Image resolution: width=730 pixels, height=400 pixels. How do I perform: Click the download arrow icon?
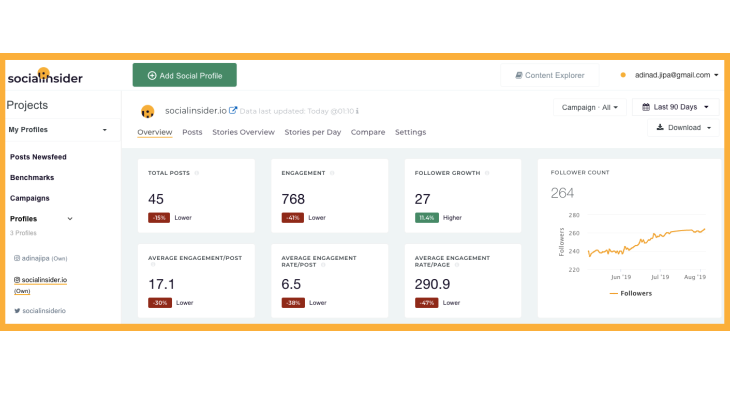(x=660, y=127)
